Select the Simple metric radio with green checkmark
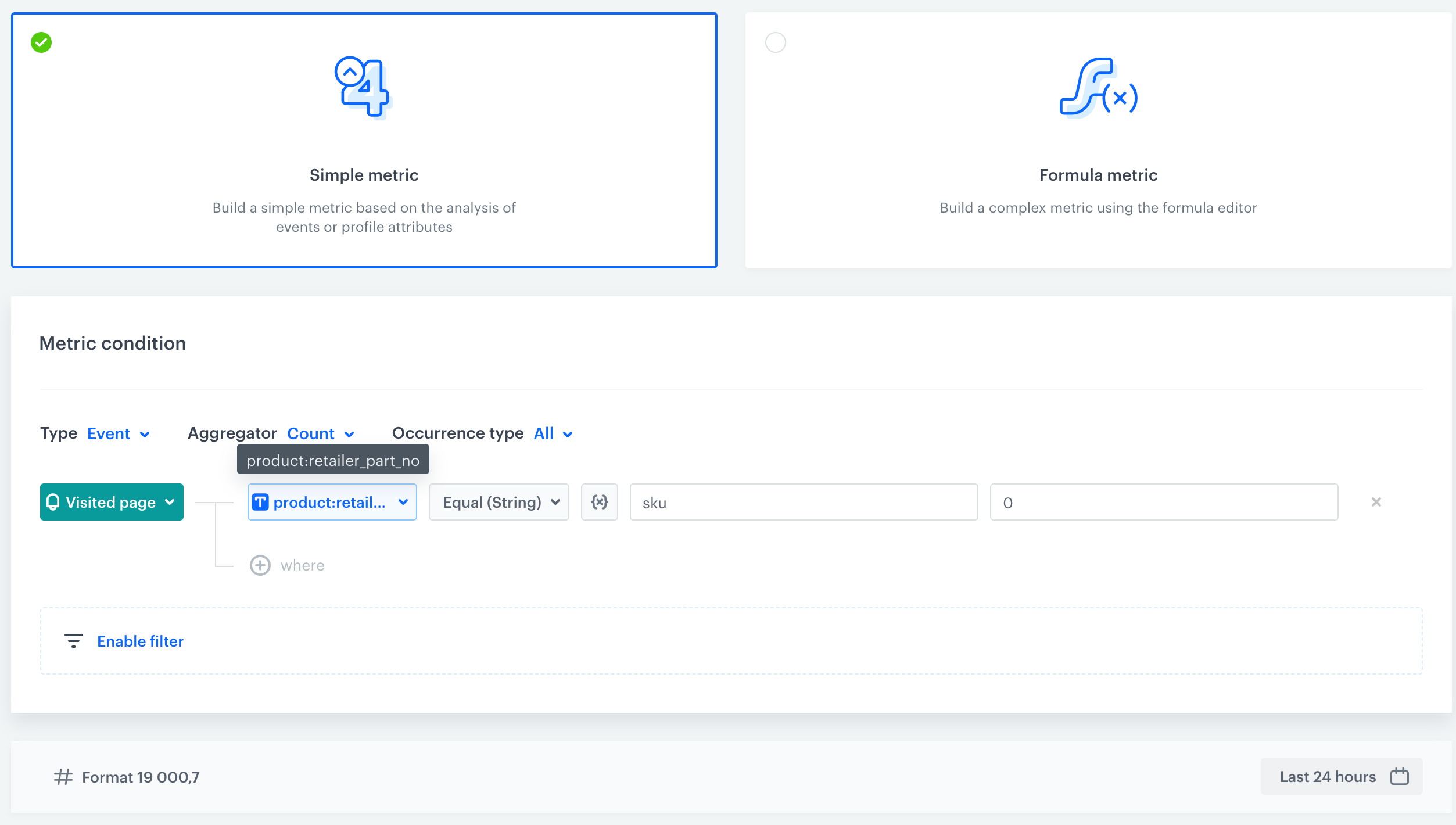1456x825 pixels. (x=40, y=42)
